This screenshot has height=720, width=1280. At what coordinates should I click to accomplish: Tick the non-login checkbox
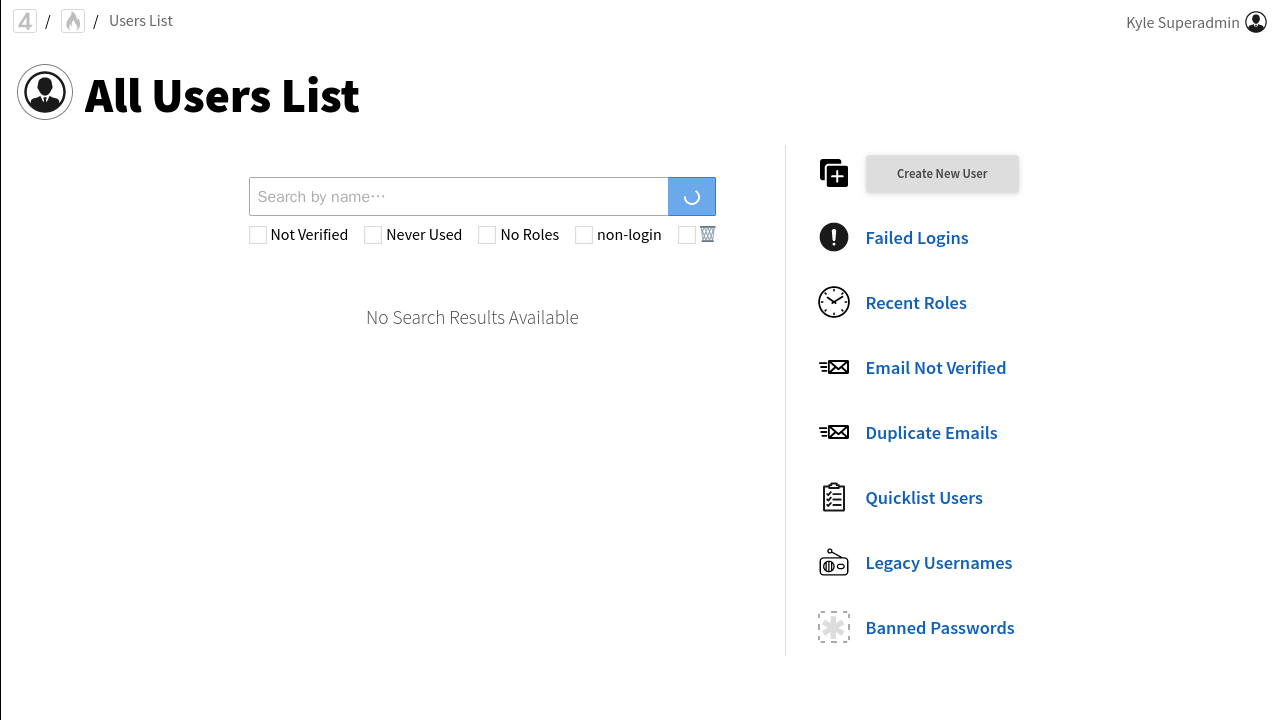[x=584, y=235]
